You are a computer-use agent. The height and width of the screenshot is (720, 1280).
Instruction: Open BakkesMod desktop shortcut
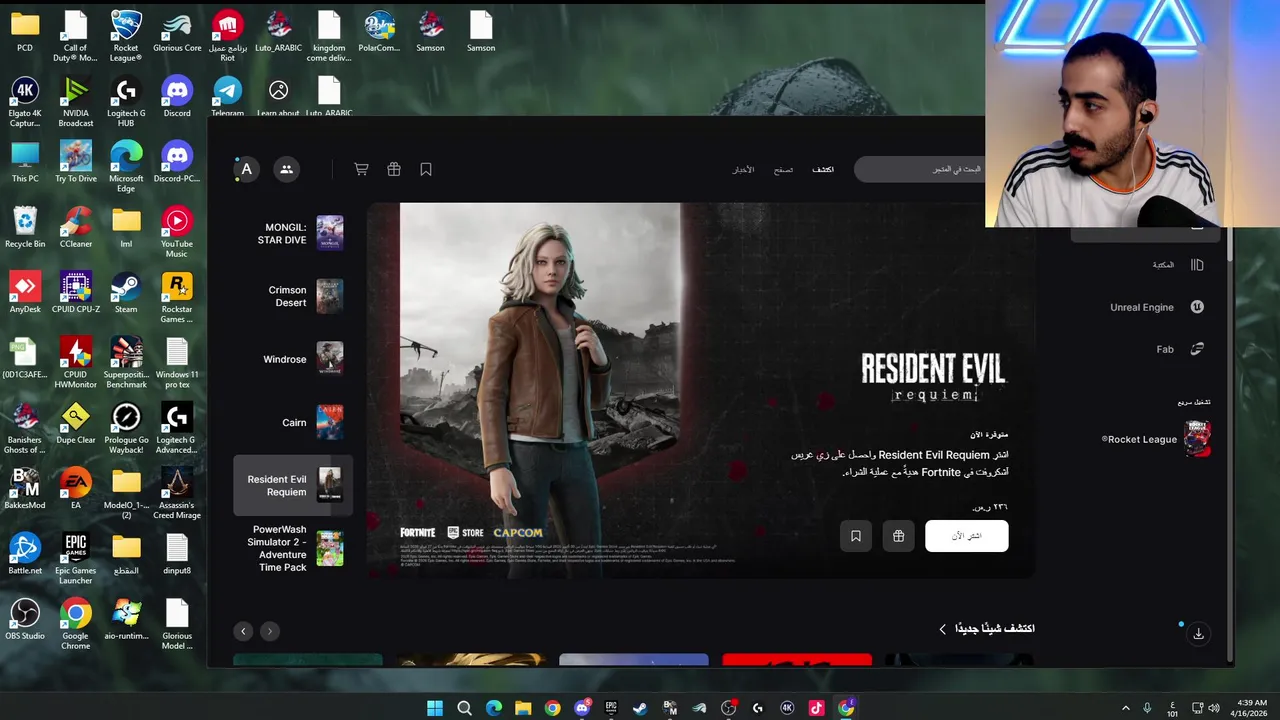[25, 489]
